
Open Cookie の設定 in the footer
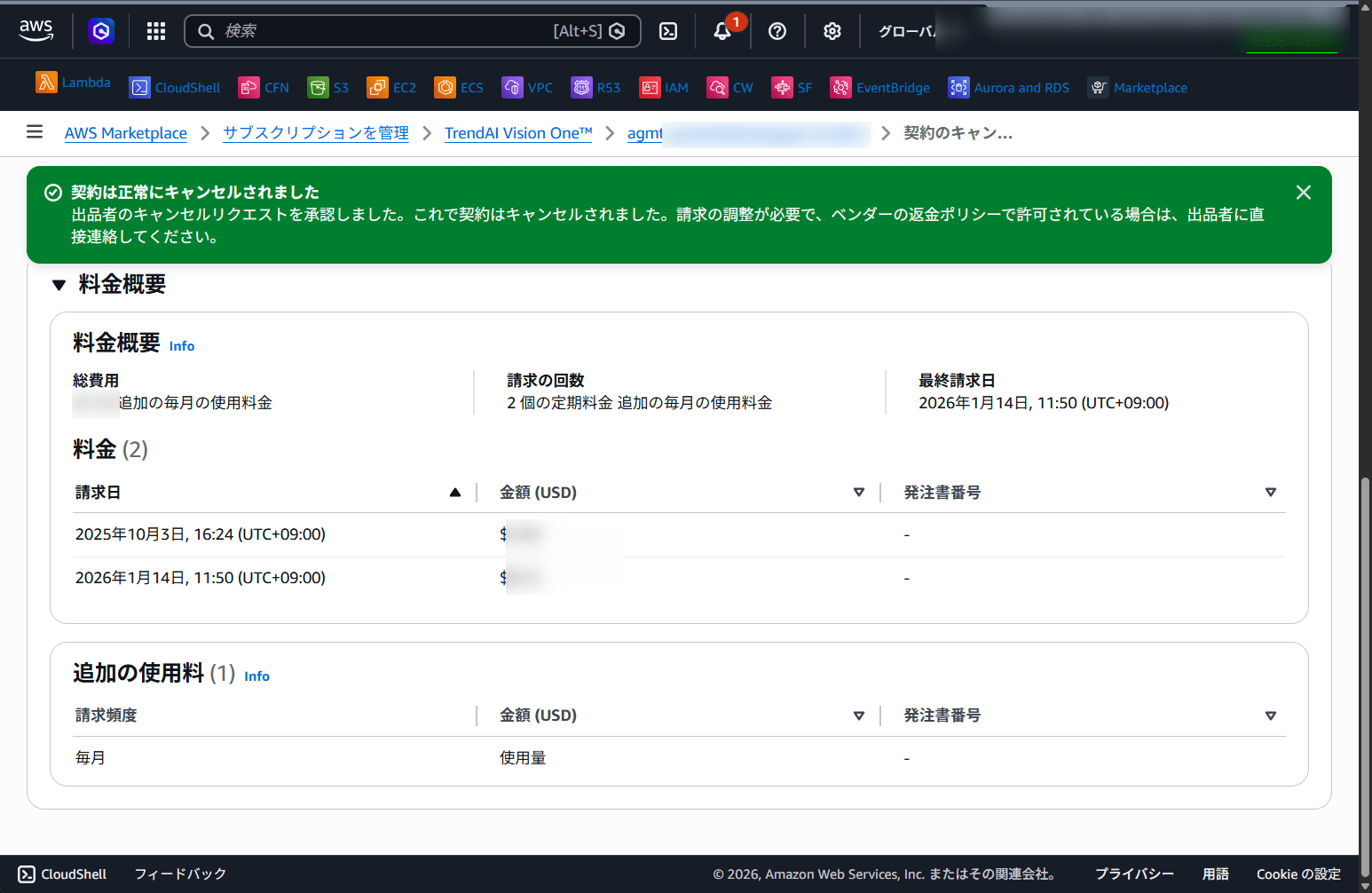[1298, 873]
